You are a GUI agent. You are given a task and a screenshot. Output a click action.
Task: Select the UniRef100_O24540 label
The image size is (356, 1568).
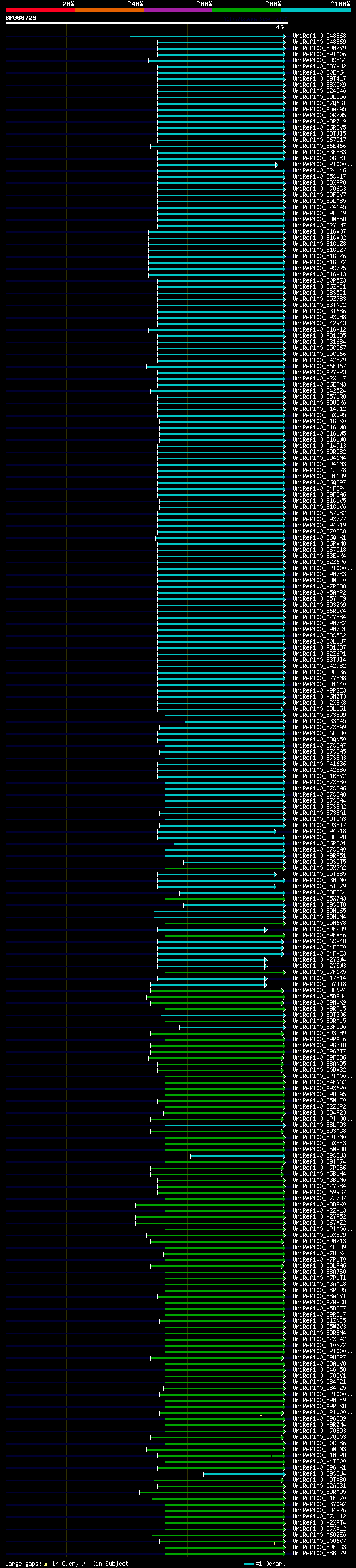click(319, 91)
